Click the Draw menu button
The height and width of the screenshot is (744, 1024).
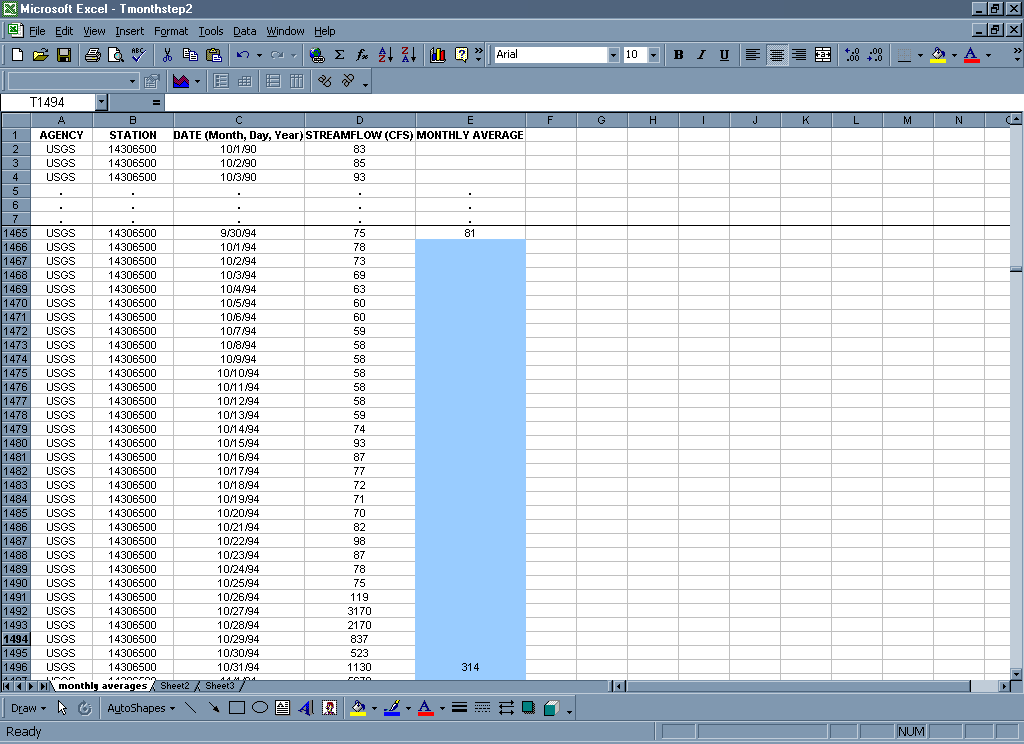pyautogui.click(x=28, y=708)
